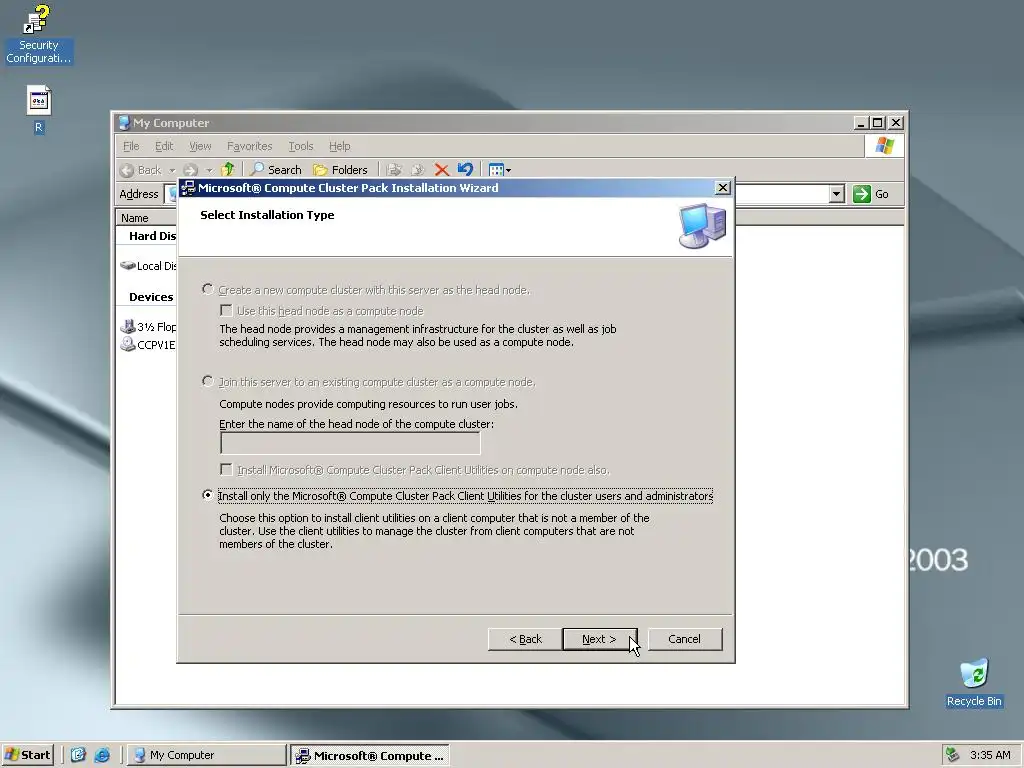Expand the Views dropdown arrow in toolbar
This screenshot has width=1024, height=768.
click(x=508, y=170)
